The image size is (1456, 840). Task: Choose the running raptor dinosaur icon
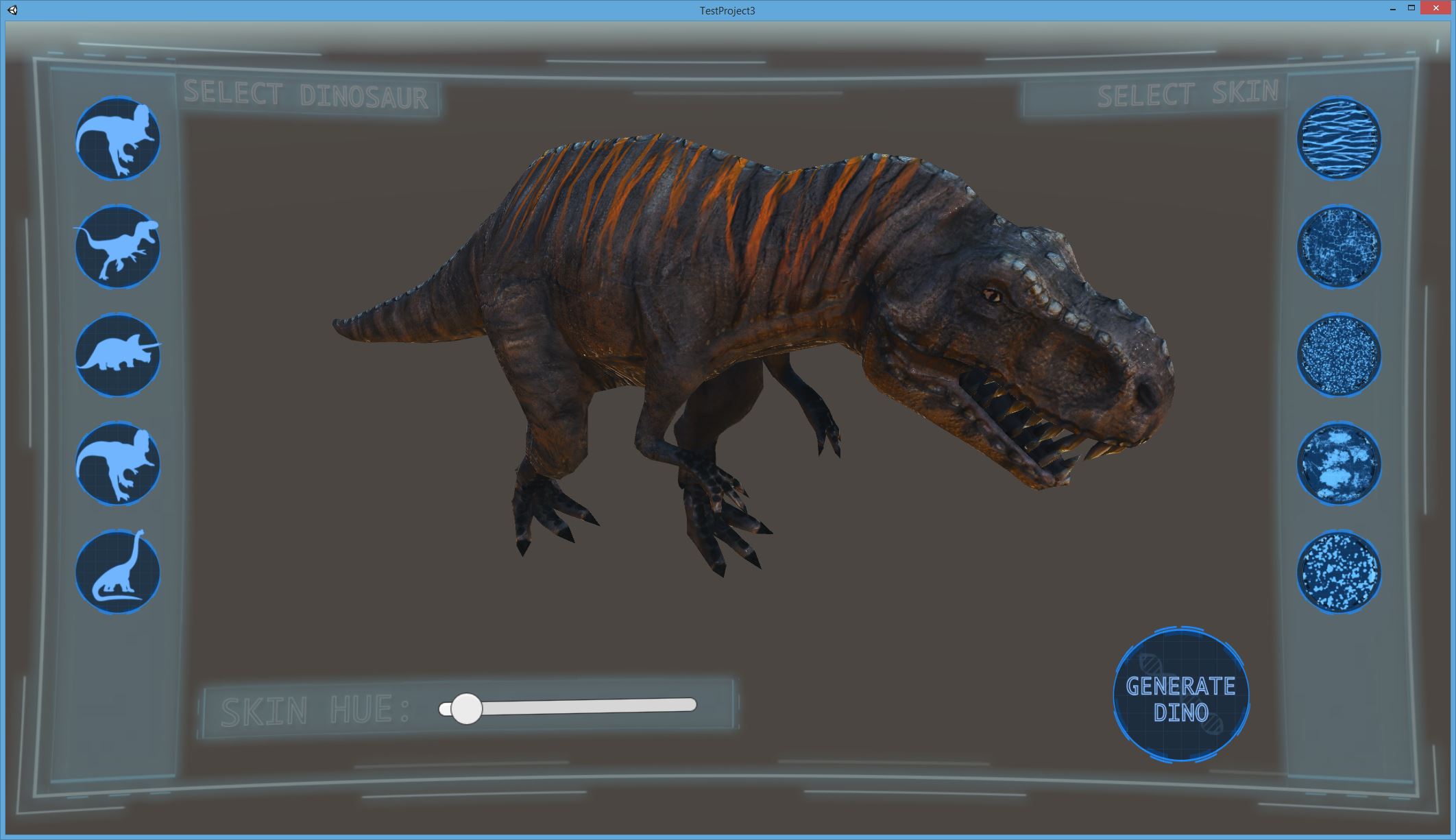tap(117, 247)
